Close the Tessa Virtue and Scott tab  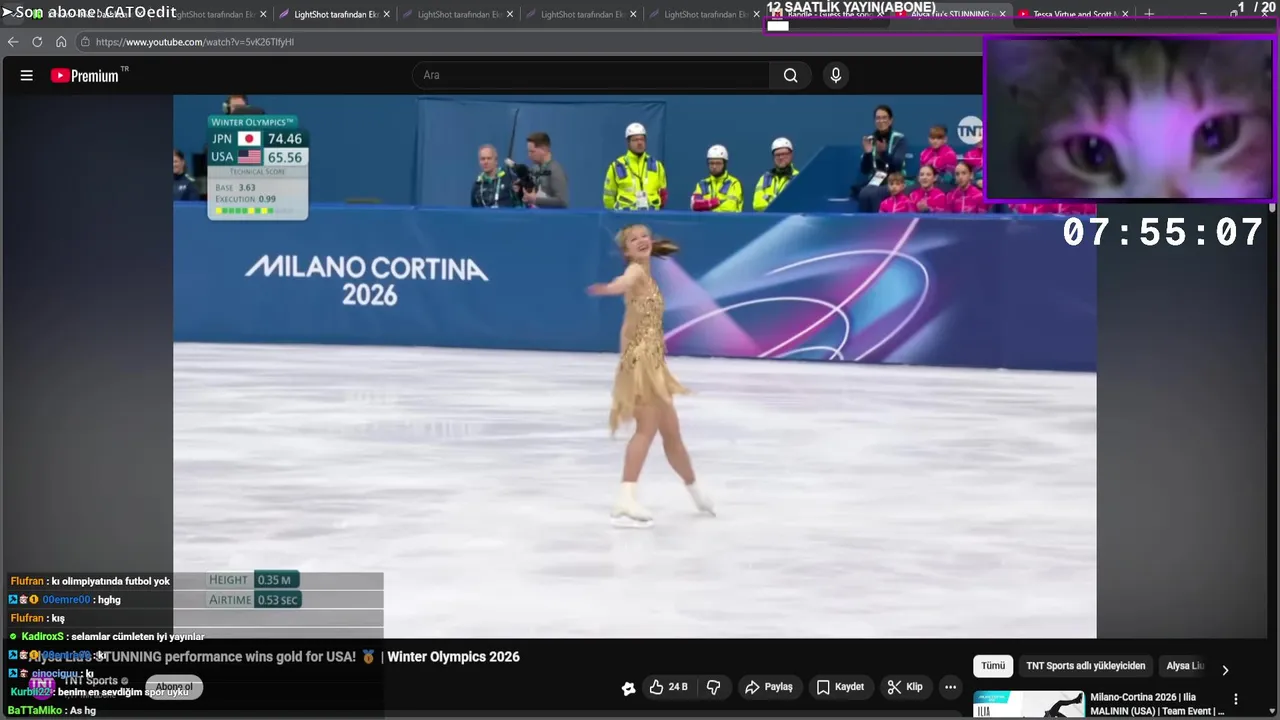1126,14
